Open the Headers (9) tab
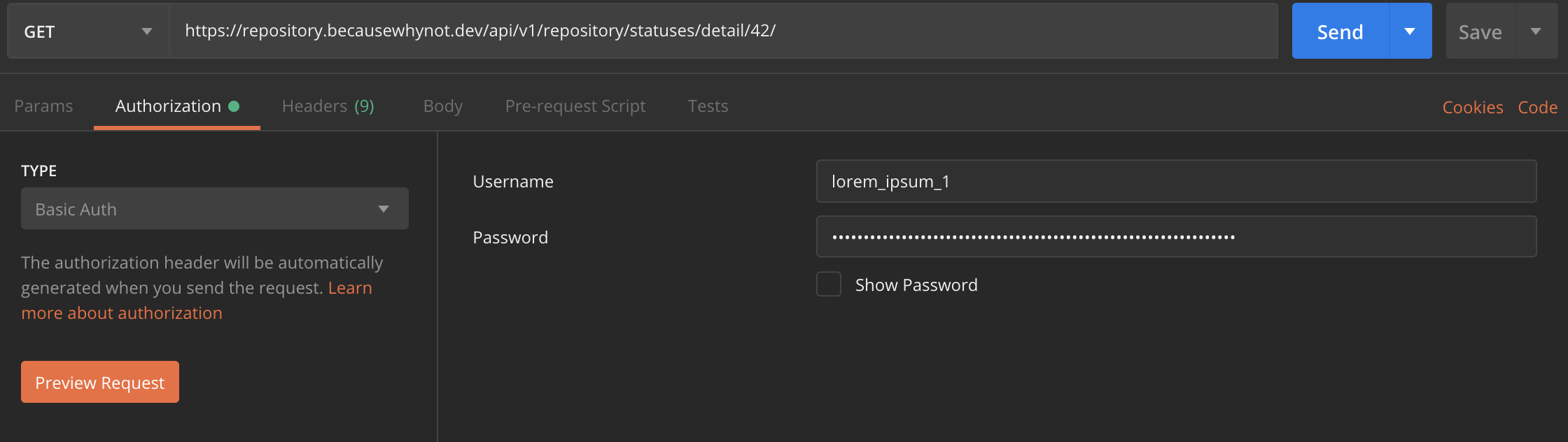The width and height of the screenshot is (1568, 442). click(x=328, y=106)
